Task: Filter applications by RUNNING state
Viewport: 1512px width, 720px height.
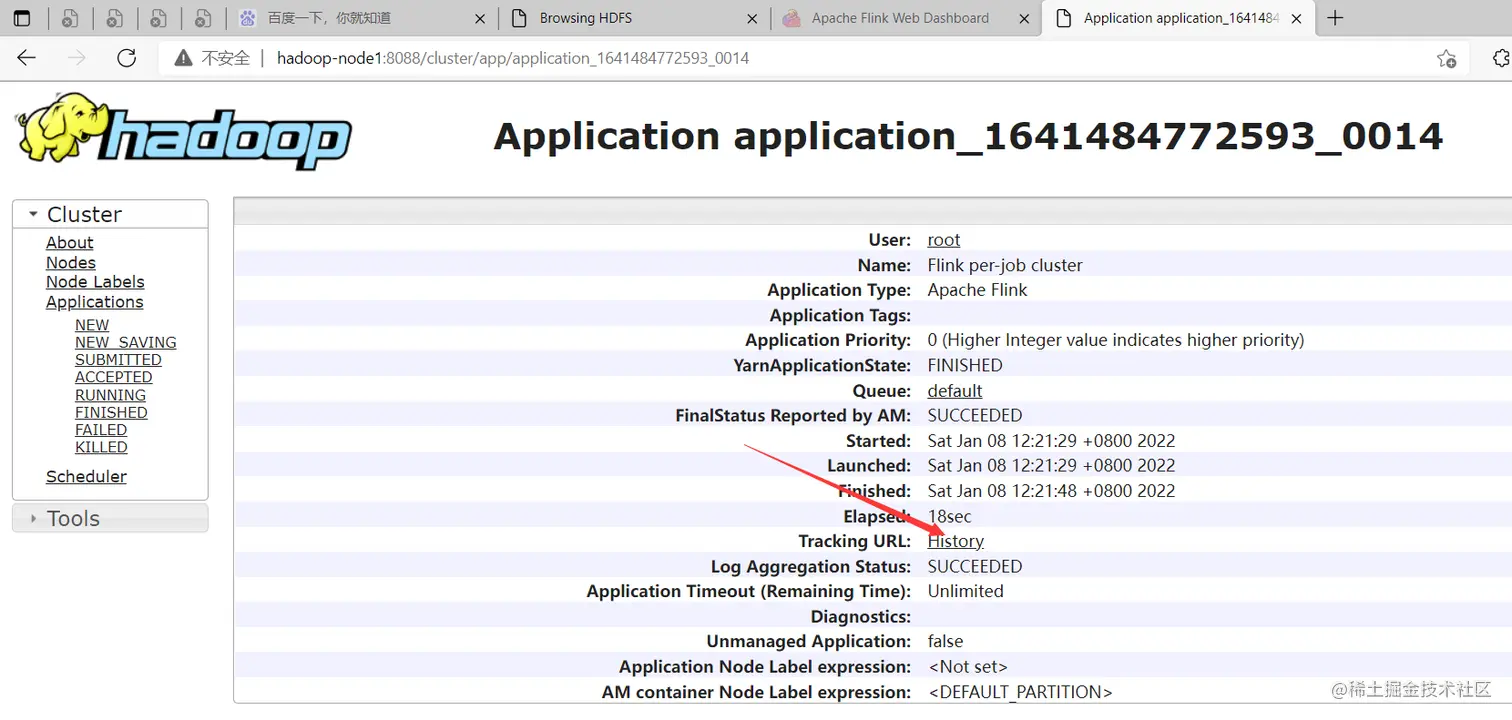Action: click(x=110, y=395)
